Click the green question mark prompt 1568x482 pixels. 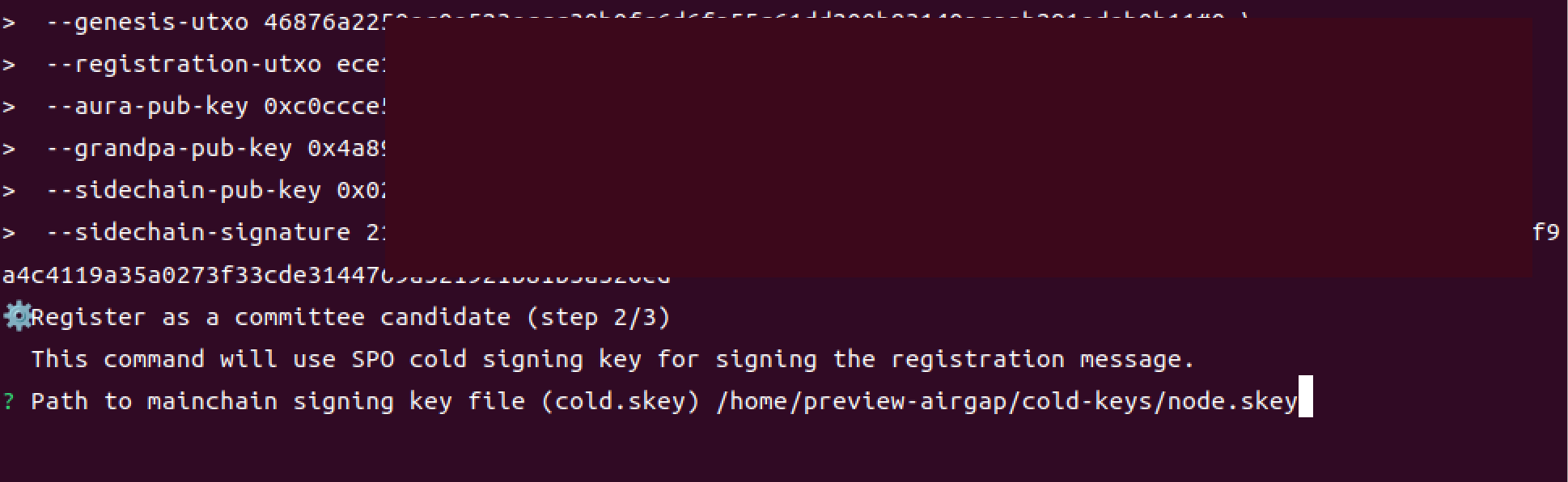tap(8, 401)
